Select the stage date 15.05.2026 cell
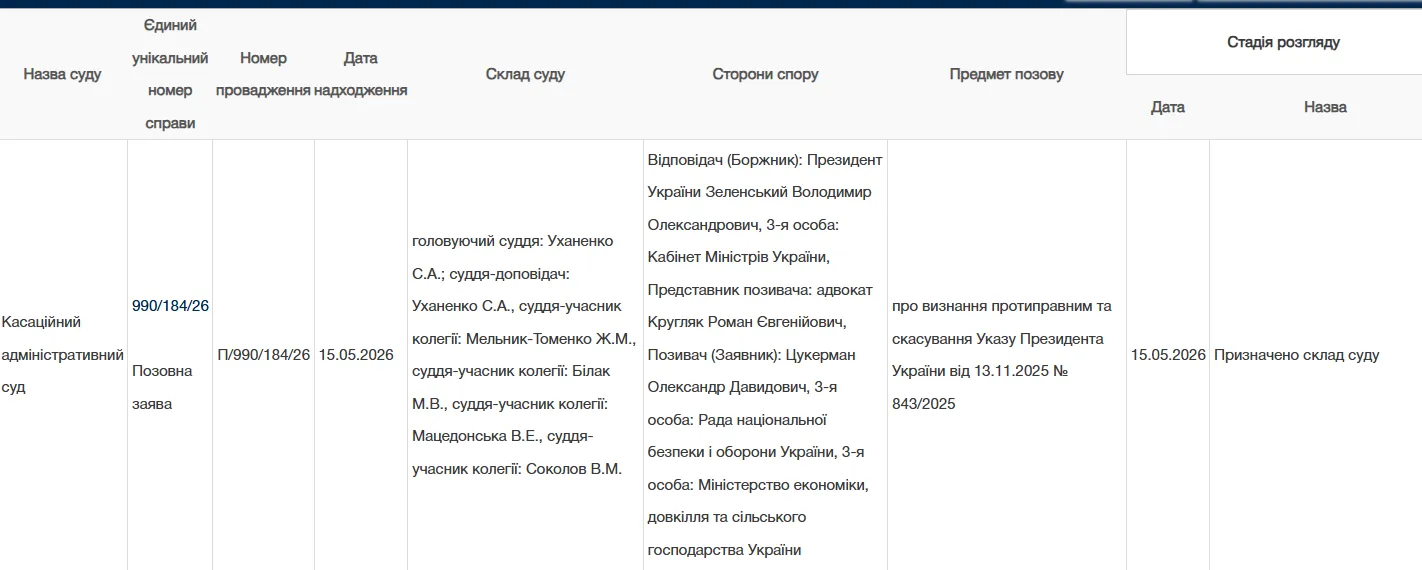Image resolution: width=1422 pixels, height=570 pixels. click(x=1168, y=355)
